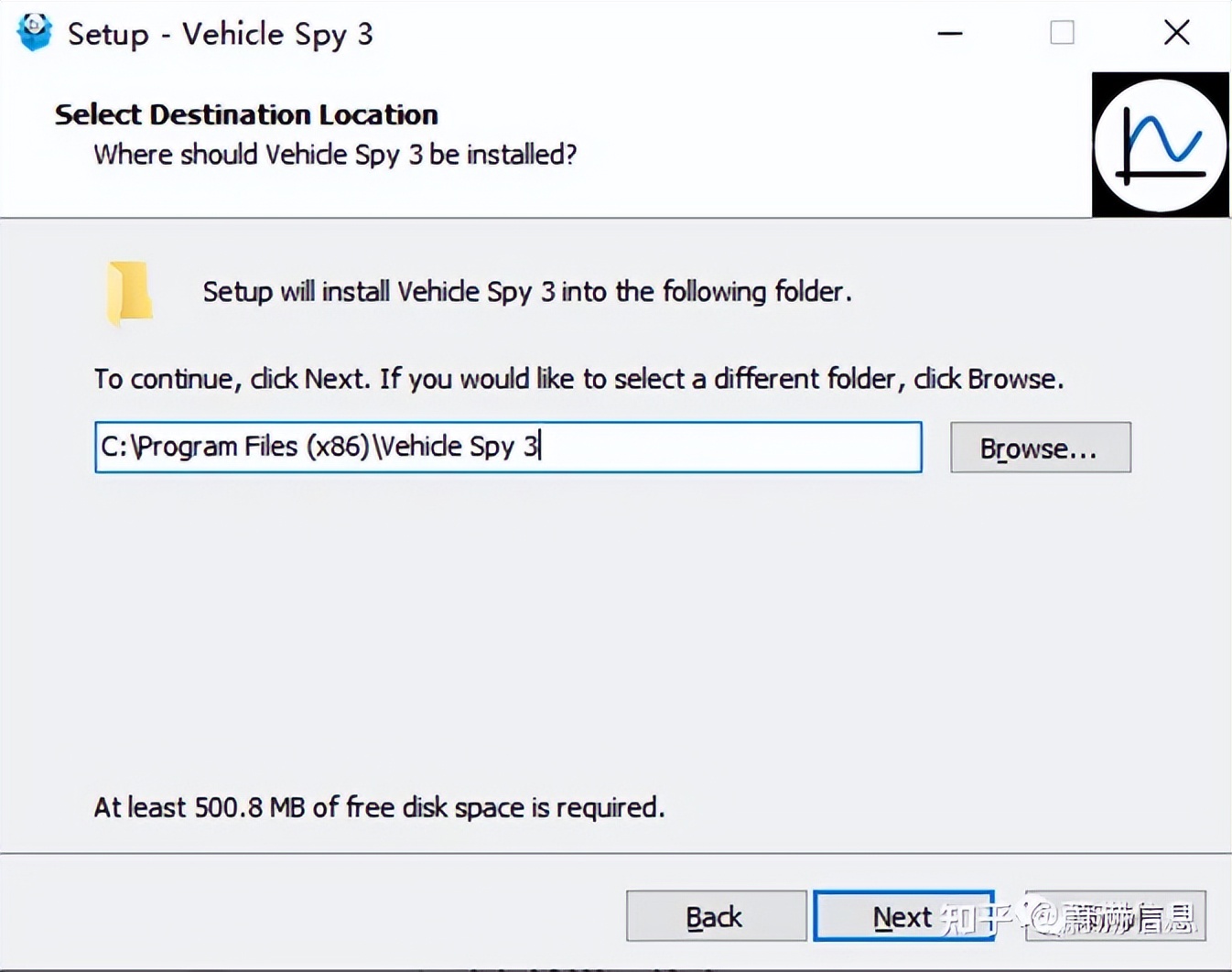Click the circular waveform emblem above the dialog body
Viewport: 1232px width, 972px height.
pos(1160,145)
